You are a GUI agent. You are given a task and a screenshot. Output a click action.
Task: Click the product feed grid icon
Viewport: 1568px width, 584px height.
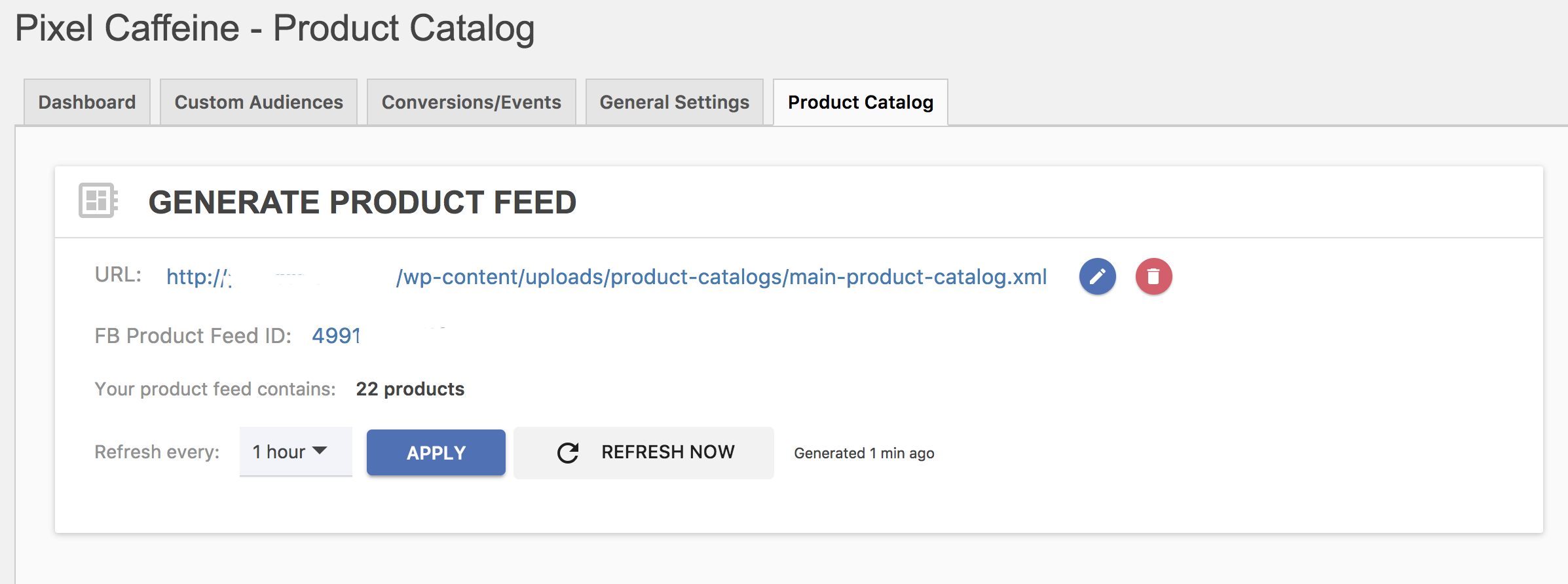coord(98,200)
